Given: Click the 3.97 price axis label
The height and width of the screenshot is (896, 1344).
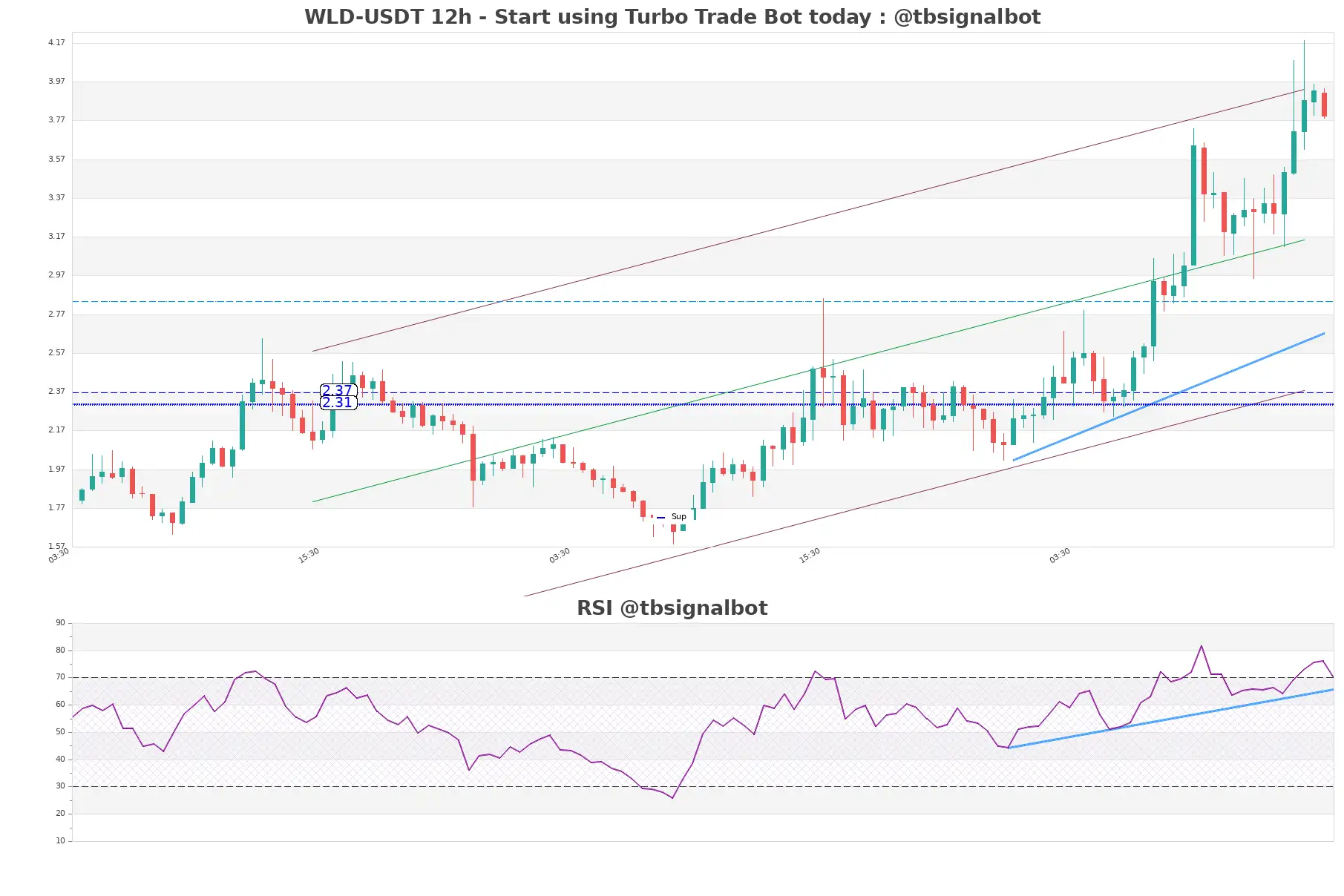Looking at the screenshot, I should (56, 81).
